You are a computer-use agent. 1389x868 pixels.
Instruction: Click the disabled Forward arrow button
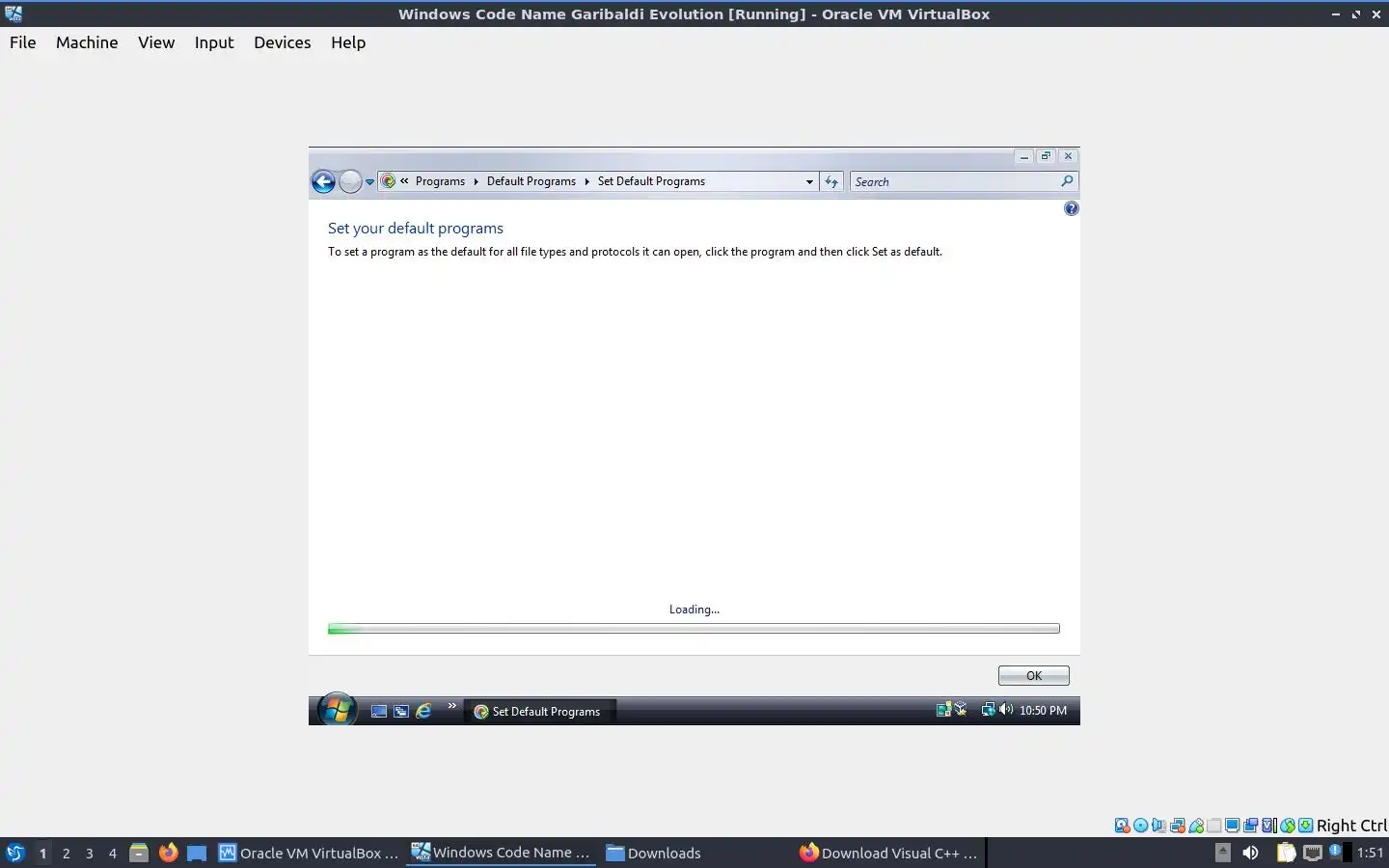350,181
